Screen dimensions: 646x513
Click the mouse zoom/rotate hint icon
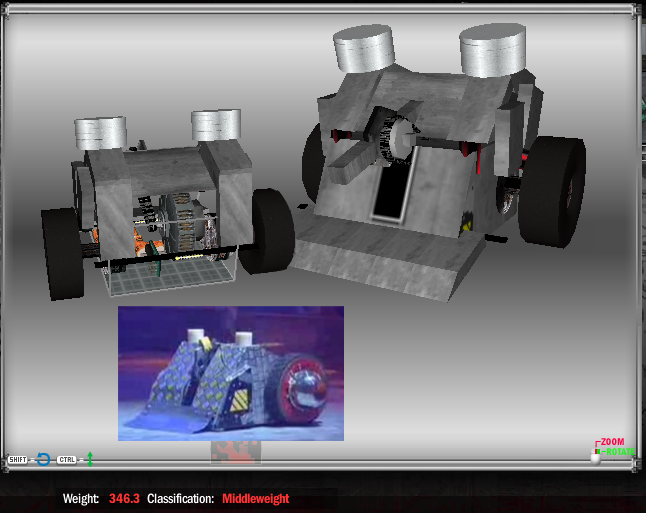(x=595, y=455)
